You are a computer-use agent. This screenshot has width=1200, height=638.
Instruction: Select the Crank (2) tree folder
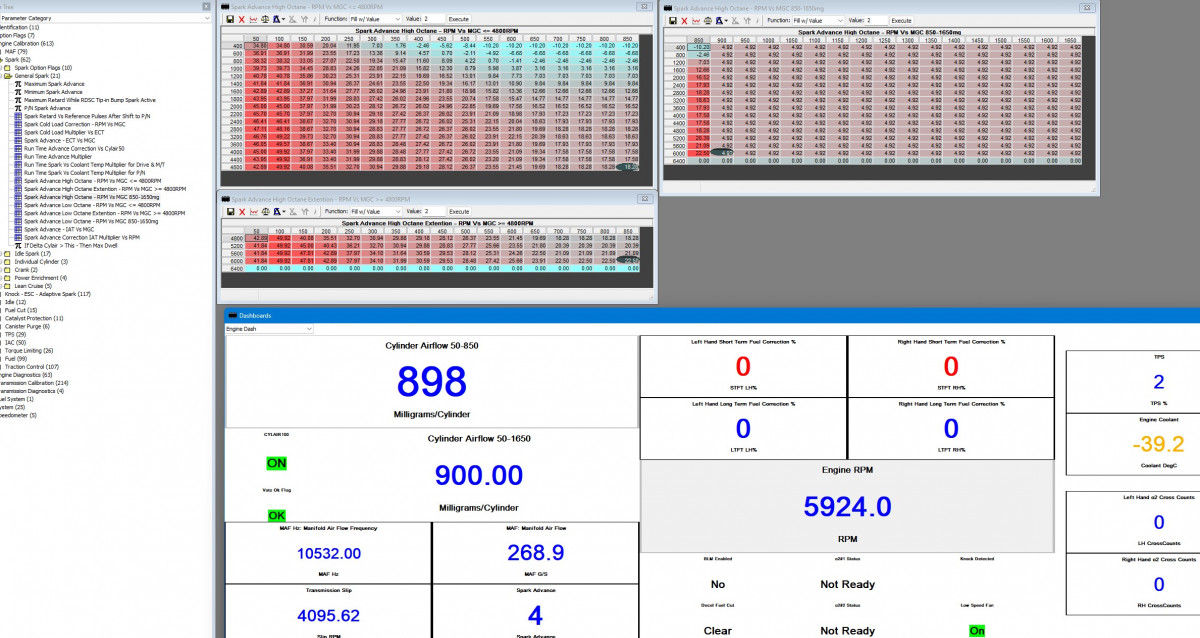(26, 269)
